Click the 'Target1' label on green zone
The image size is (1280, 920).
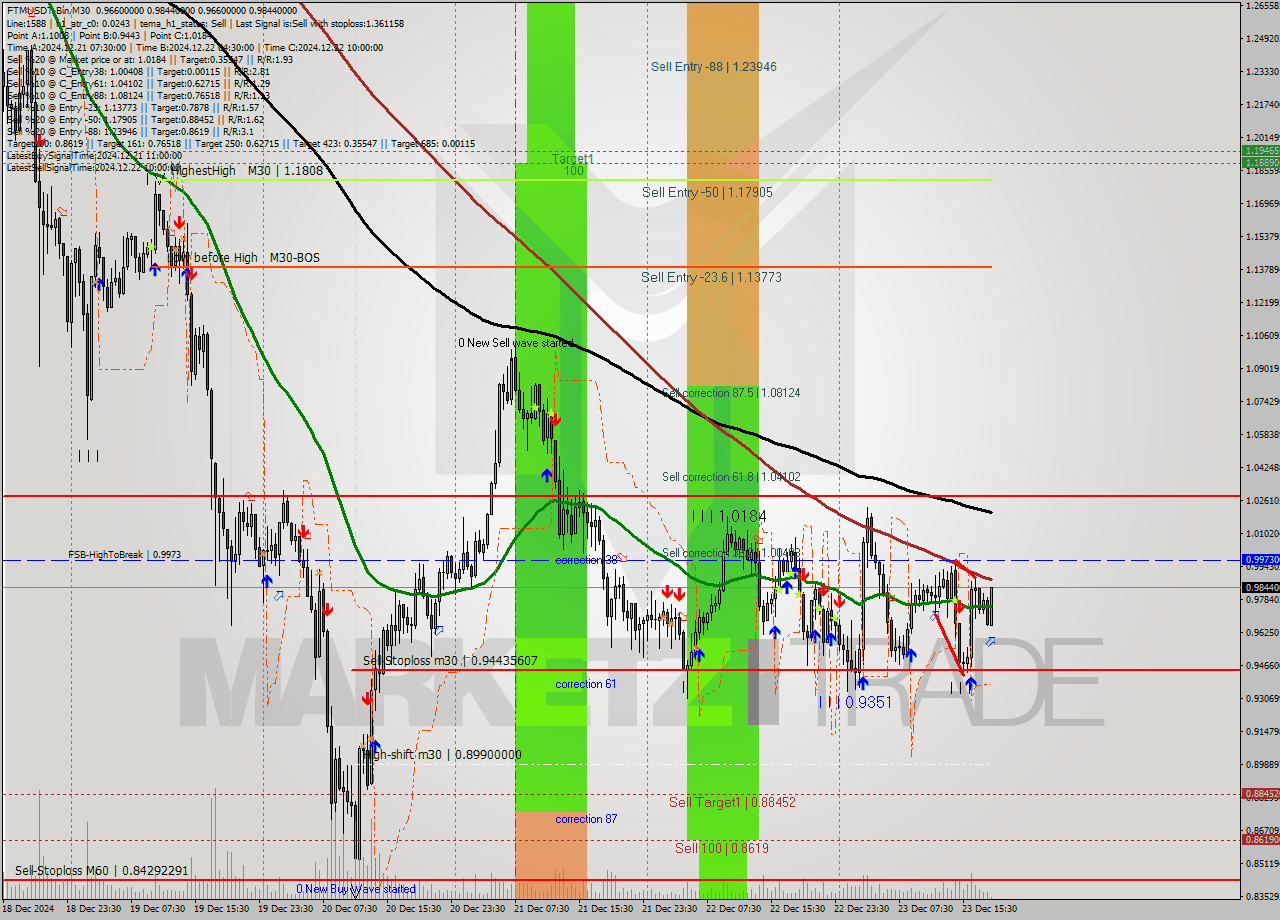click(573, 159)
